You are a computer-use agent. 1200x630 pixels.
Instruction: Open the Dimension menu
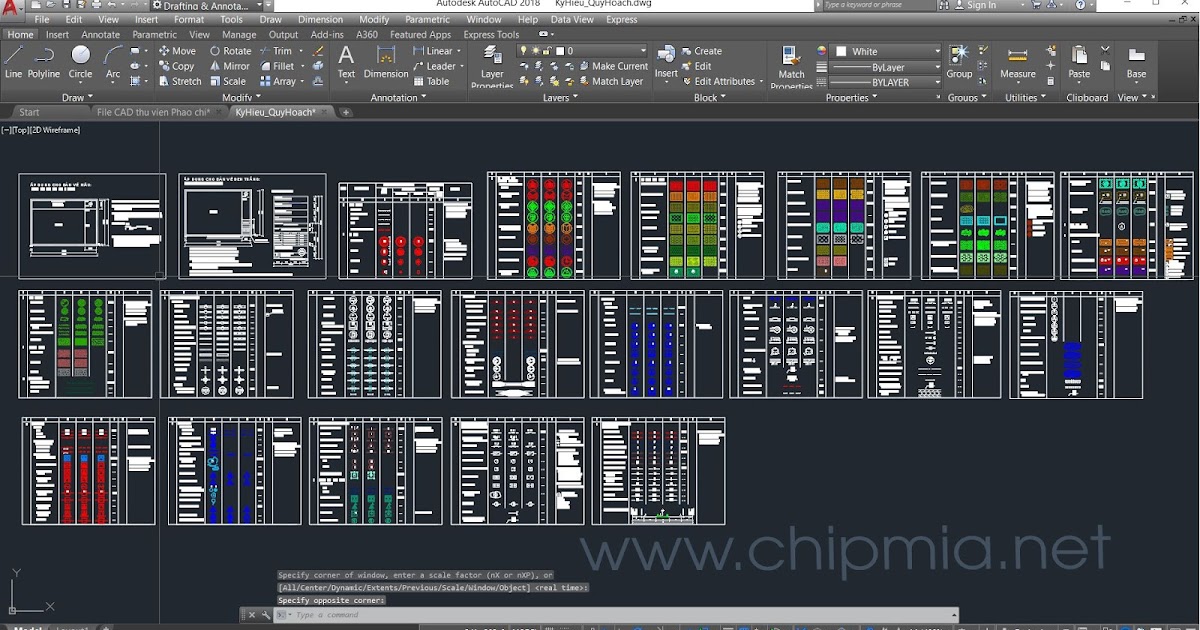tap(320, 19)
